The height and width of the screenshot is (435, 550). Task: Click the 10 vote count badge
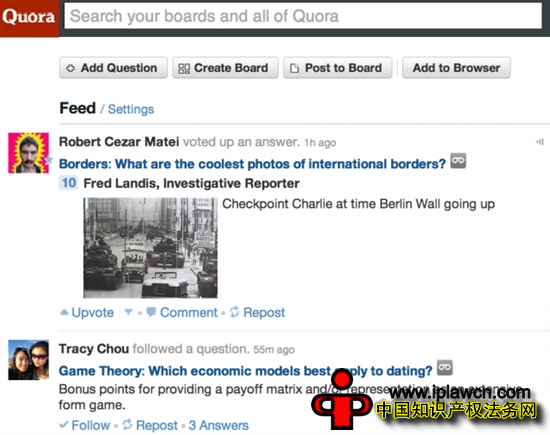[x=68, y=183]
